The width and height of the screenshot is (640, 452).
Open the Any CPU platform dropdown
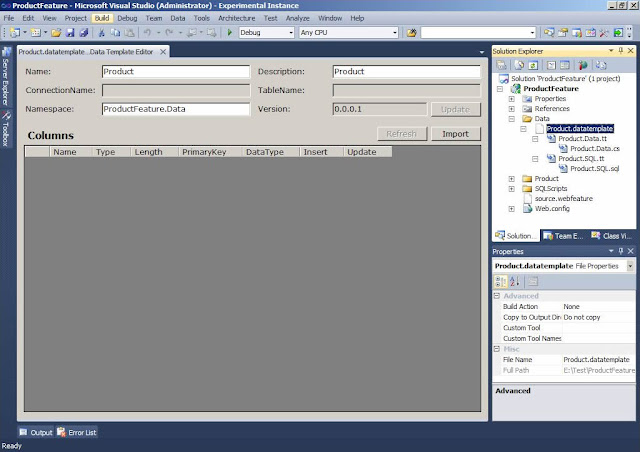click(x=395, y=33)
